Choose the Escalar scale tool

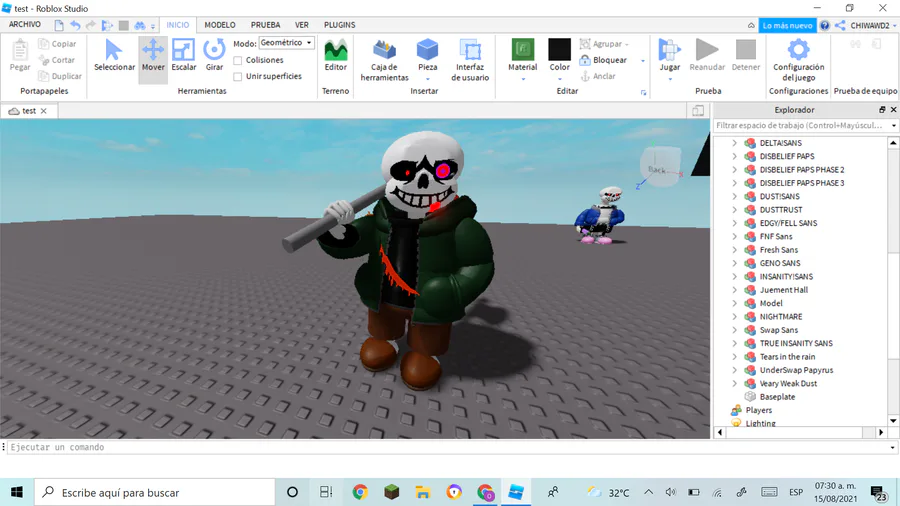[x=184, y=56]
